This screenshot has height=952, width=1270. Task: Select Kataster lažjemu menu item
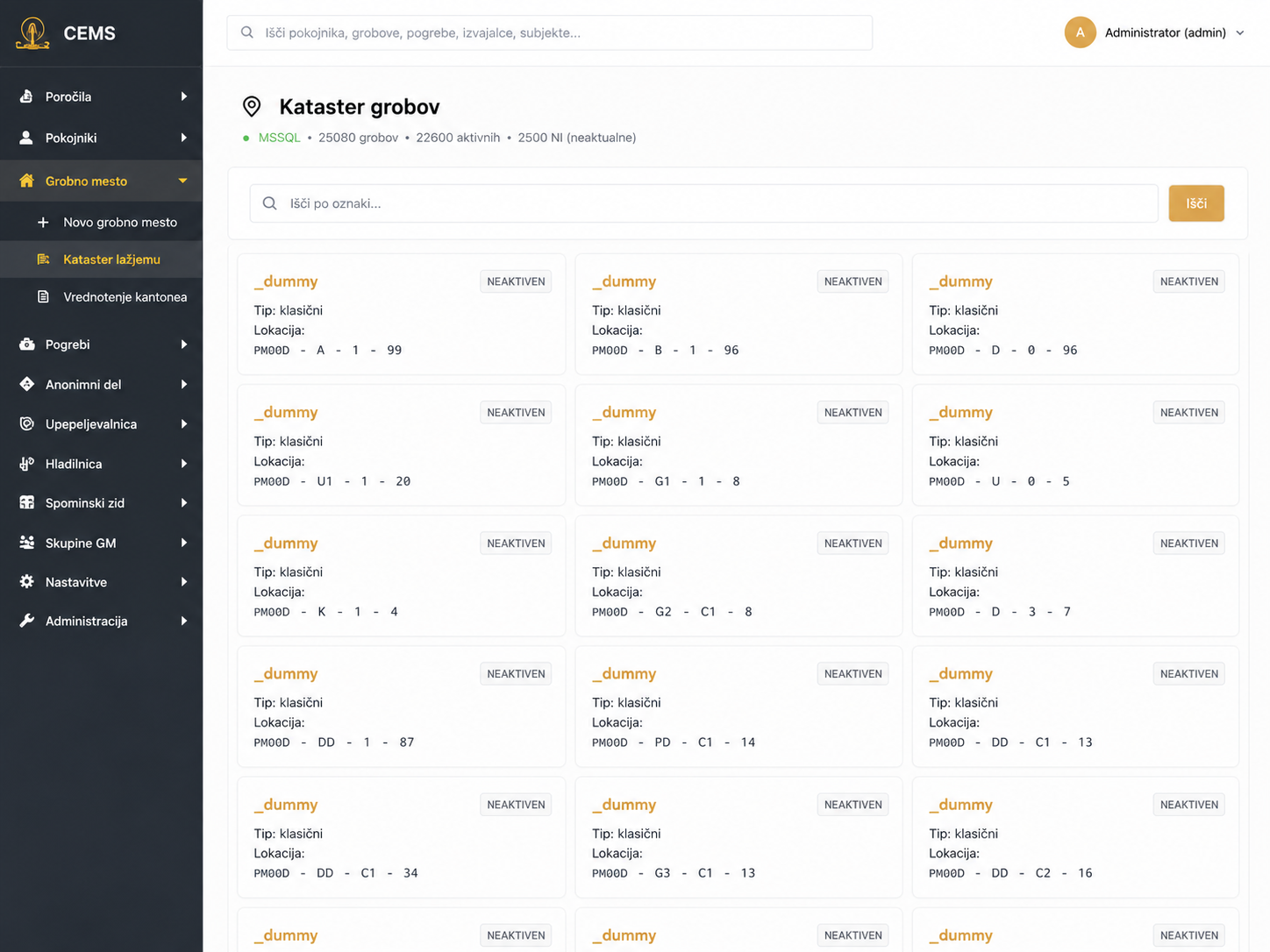click(x=102, y=259)
